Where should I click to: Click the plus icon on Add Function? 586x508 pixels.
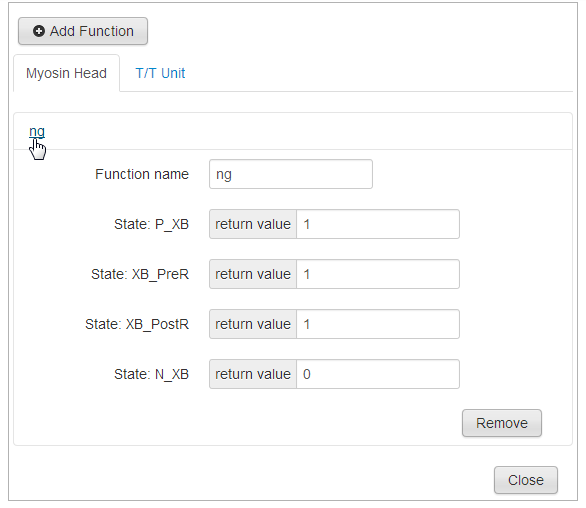click(x=39, y=31)
